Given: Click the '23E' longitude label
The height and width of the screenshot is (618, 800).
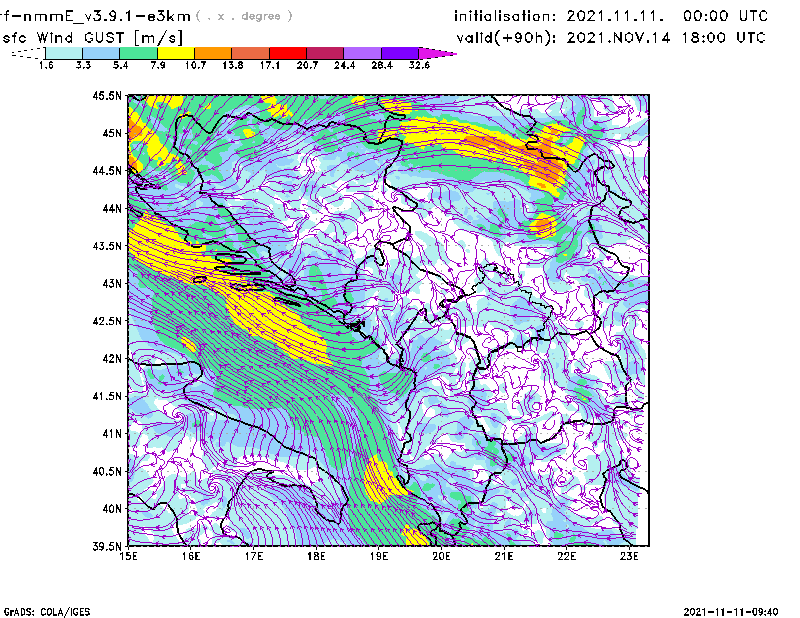Looking at the screenshot, I should (x=629, y=556).
